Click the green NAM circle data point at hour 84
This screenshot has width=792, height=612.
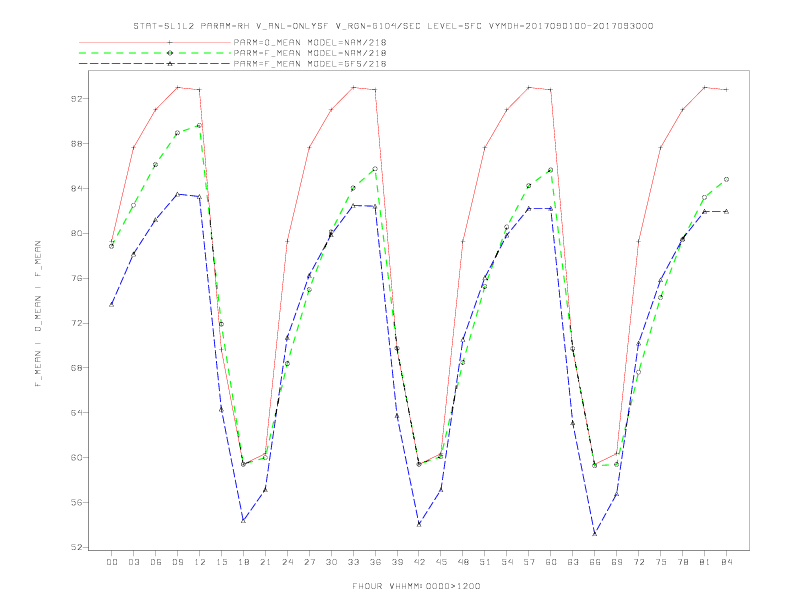click(726, 179)
